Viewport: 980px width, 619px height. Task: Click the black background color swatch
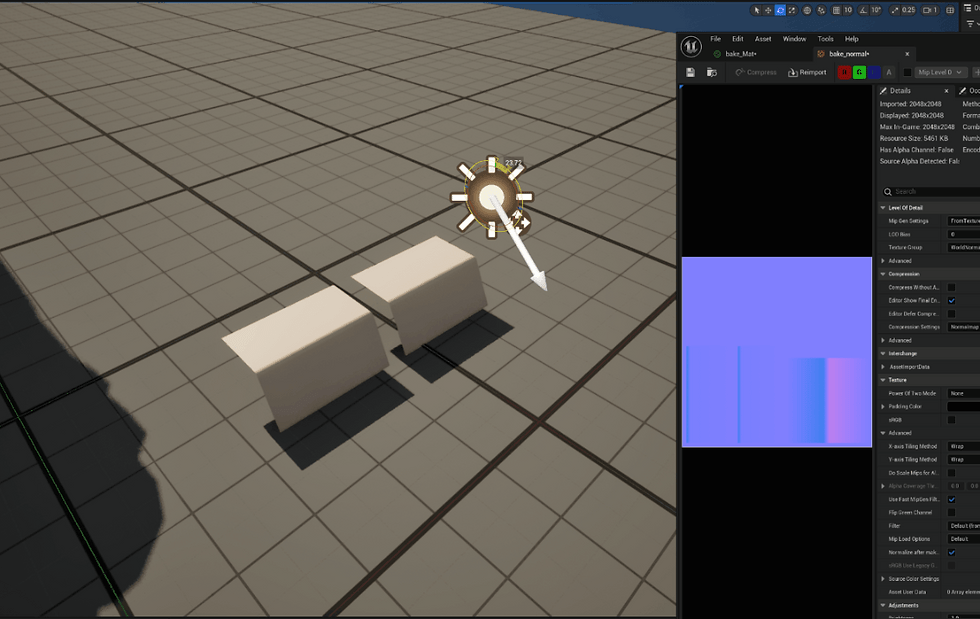(x=908, y=73)
